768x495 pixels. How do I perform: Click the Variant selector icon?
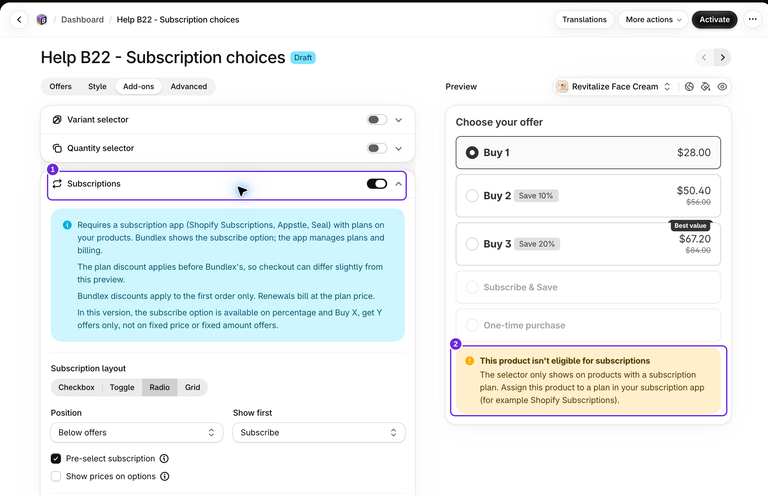coord(57,119)
